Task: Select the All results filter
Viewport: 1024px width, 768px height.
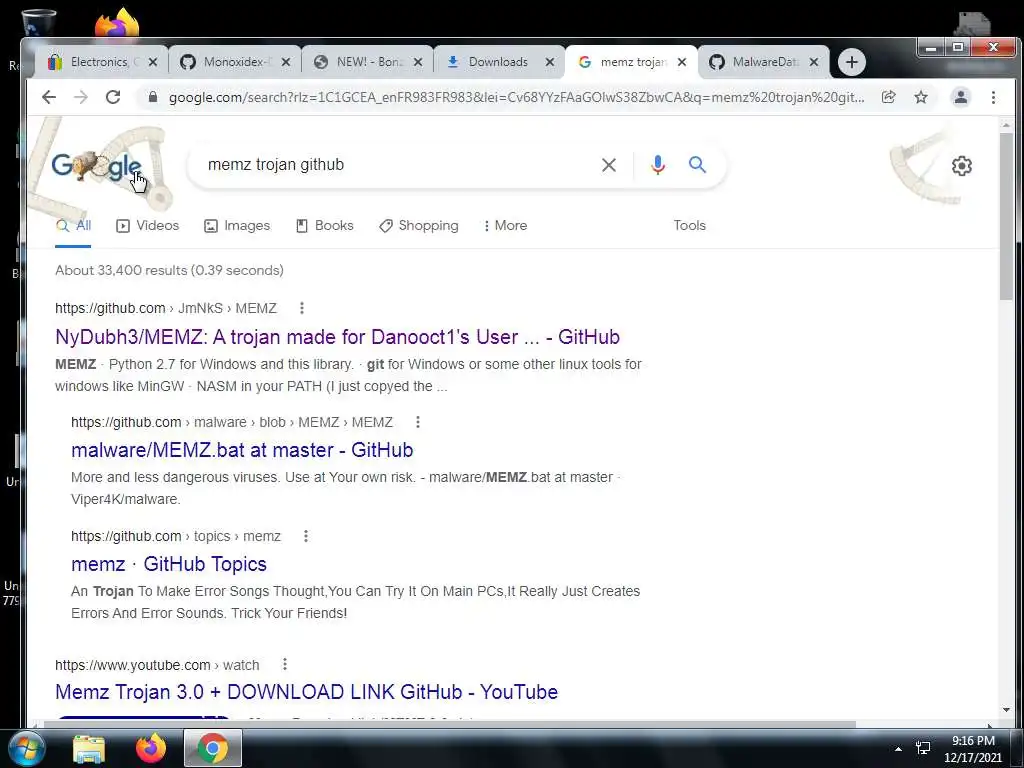Action: click(x=73, y=225)
